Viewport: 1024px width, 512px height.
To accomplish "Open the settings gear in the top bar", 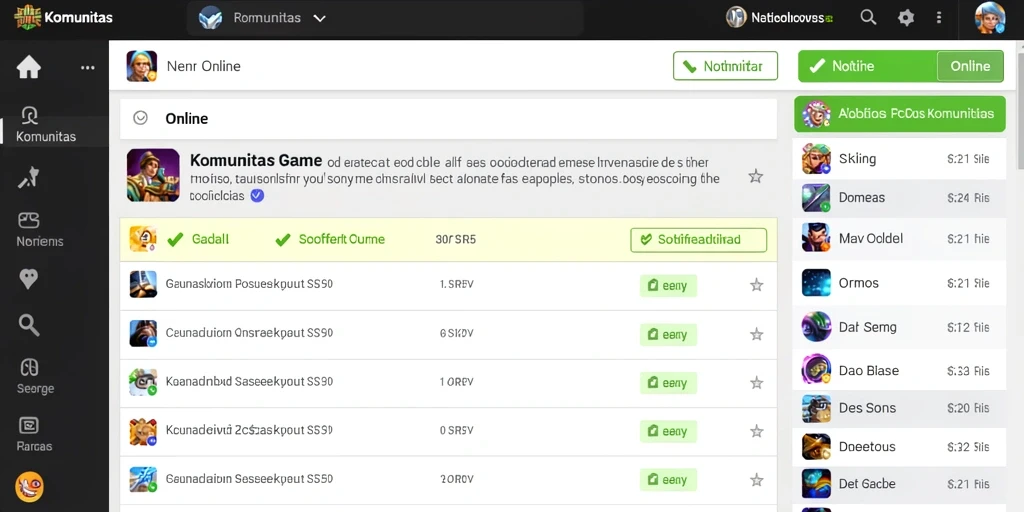I will click(906, 18).
